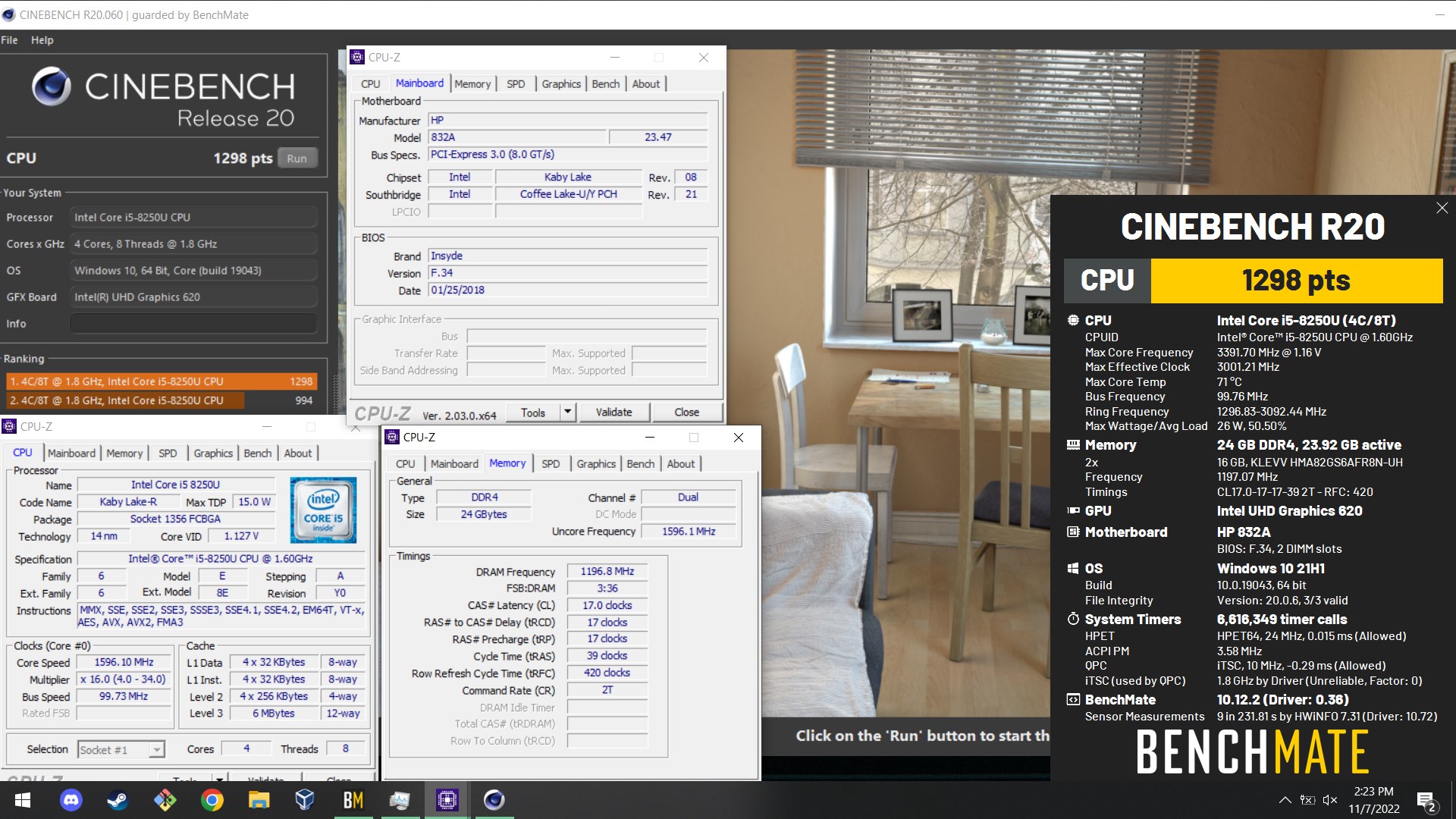Close the BenchMate result overlay
The width and height of the screenshot is (1456, 819).
[x=1442, y=208]
